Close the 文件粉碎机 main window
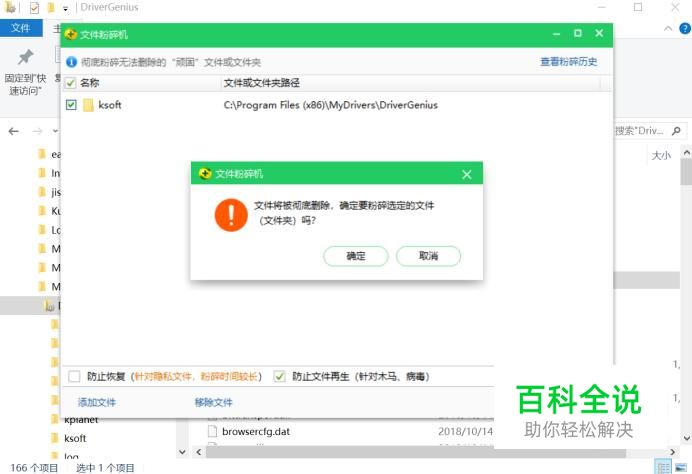Image resolution: width=692 pixels, height=474 pixels. pyautogui.click(x=599, y=34)
